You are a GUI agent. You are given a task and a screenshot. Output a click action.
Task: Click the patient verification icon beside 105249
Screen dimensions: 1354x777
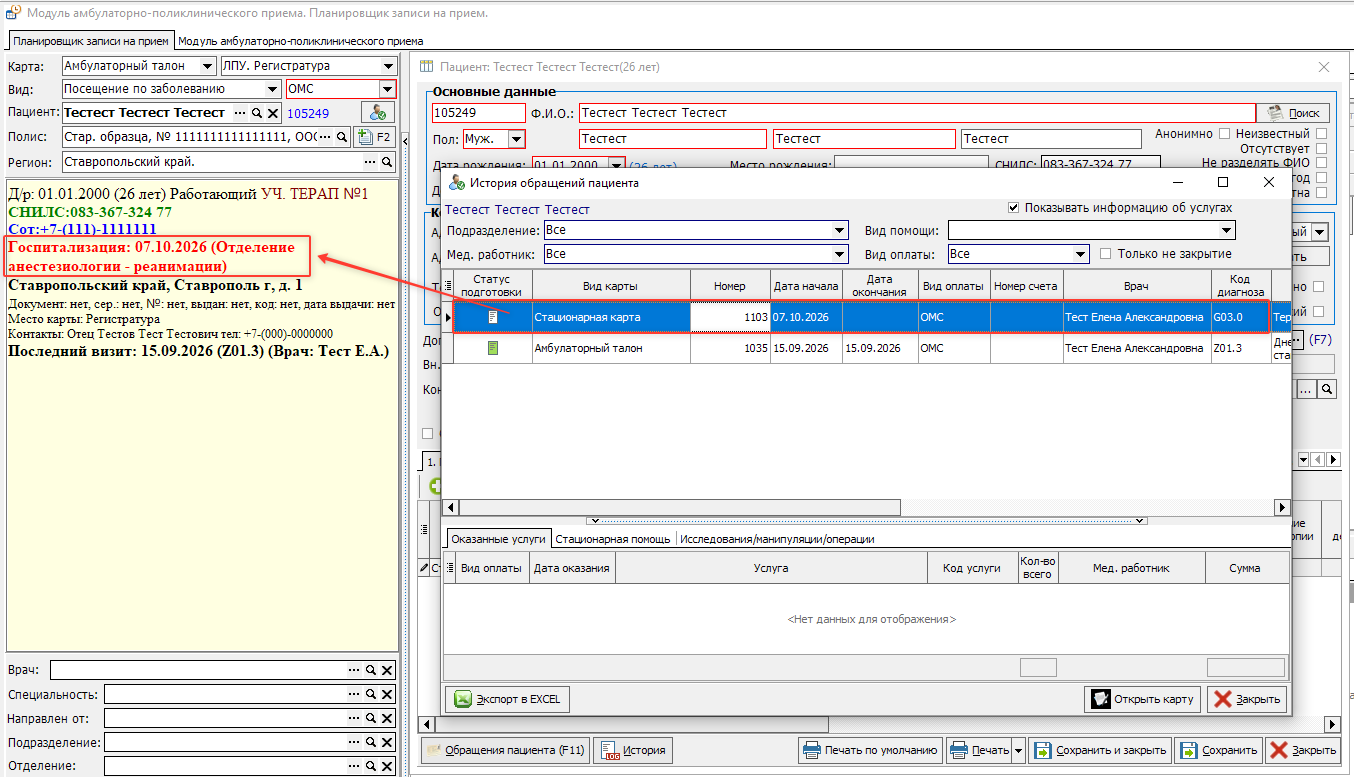[376, 113]
